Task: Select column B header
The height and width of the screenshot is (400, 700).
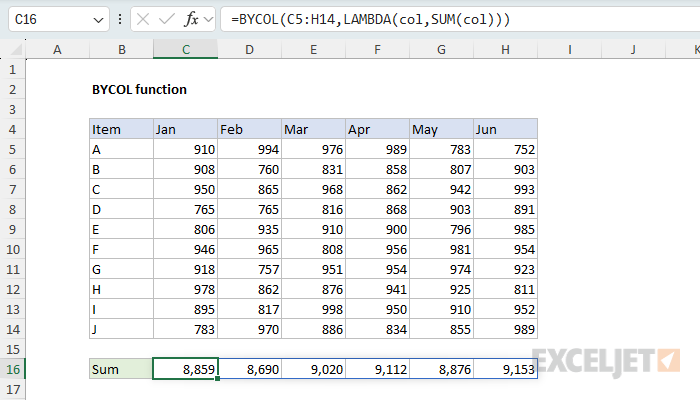Action: pos(121,50)
